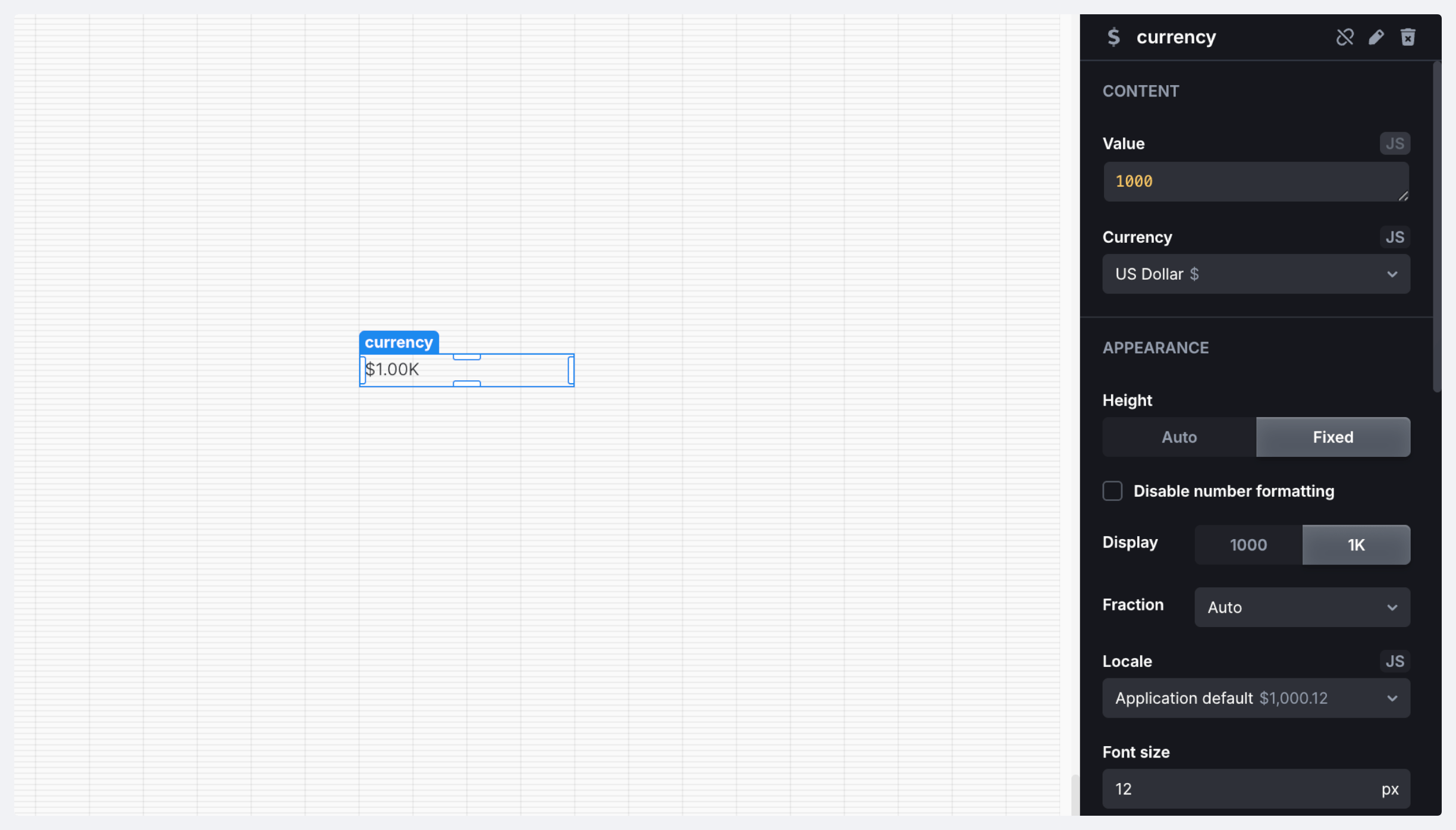Expand the Fraction Auto dropdown
This screenshot has width=1456, height=830.
(x=1301, y=607)
